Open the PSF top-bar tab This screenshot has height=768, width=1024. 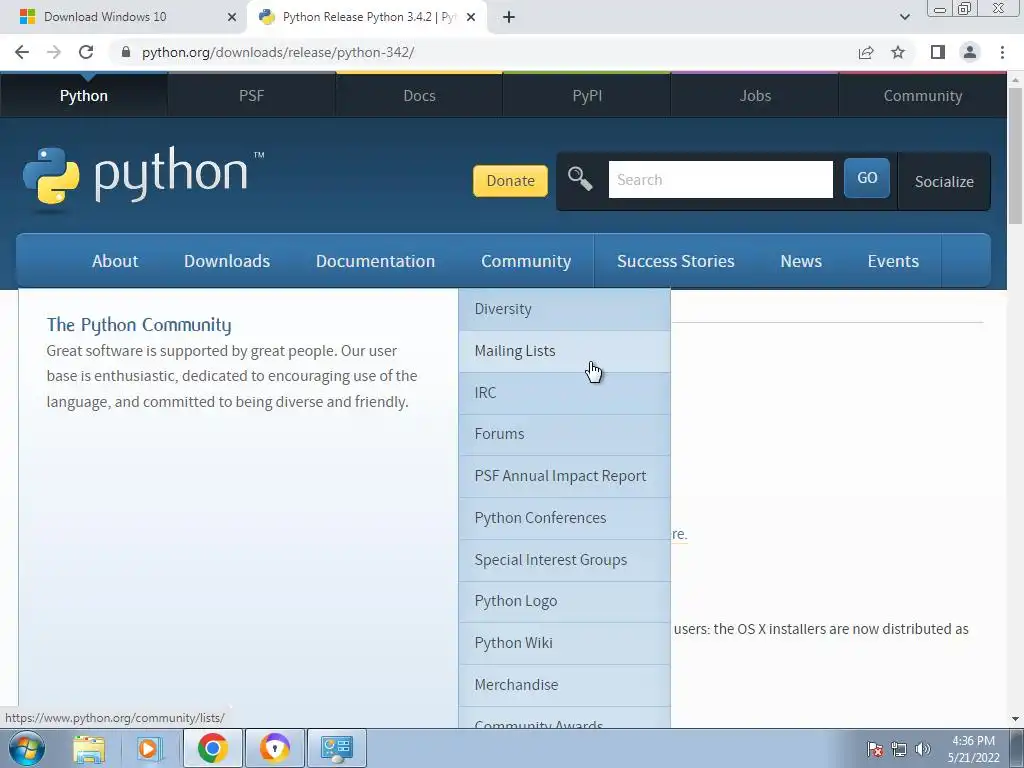[251, 96]
